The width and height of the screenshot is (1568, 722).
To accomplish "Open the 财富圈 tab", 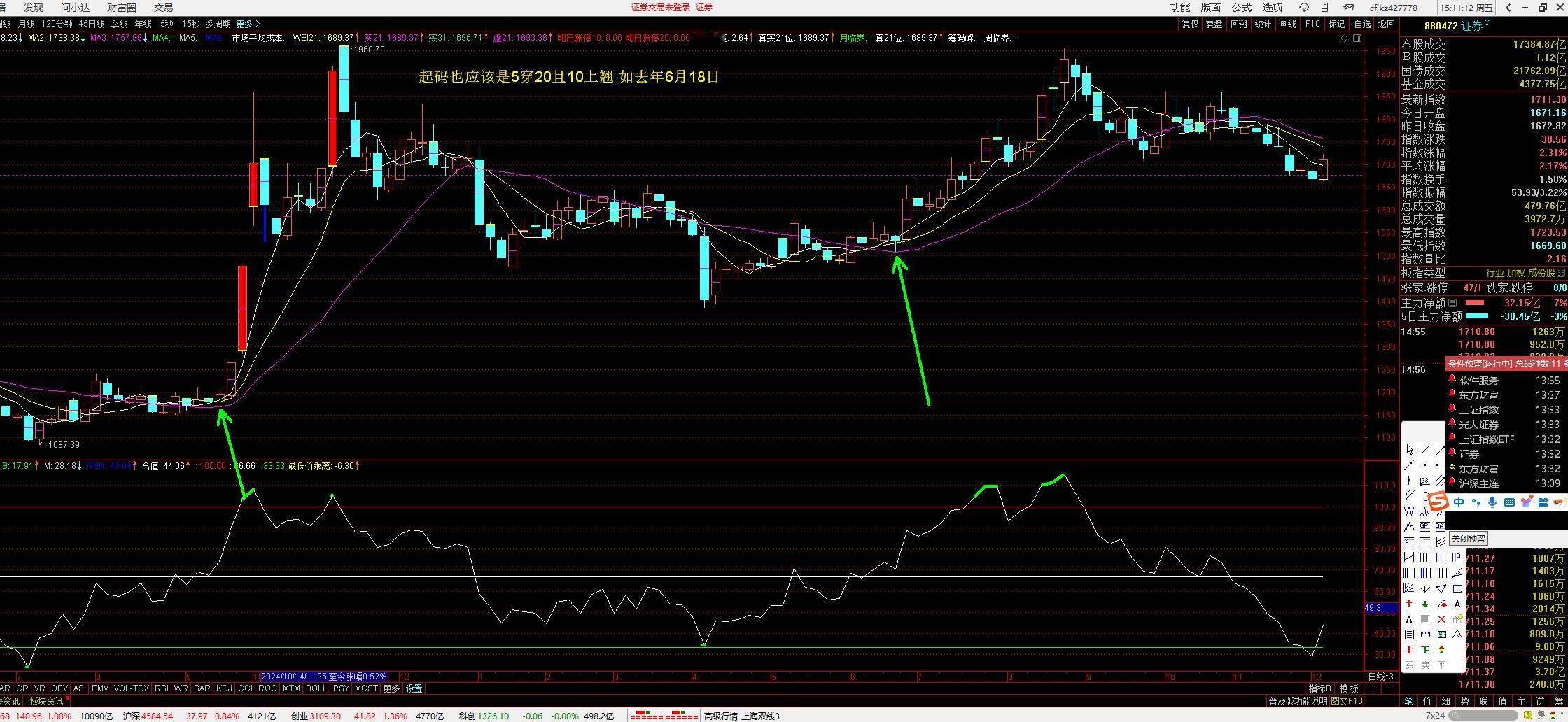I will [x=122, y=8].
